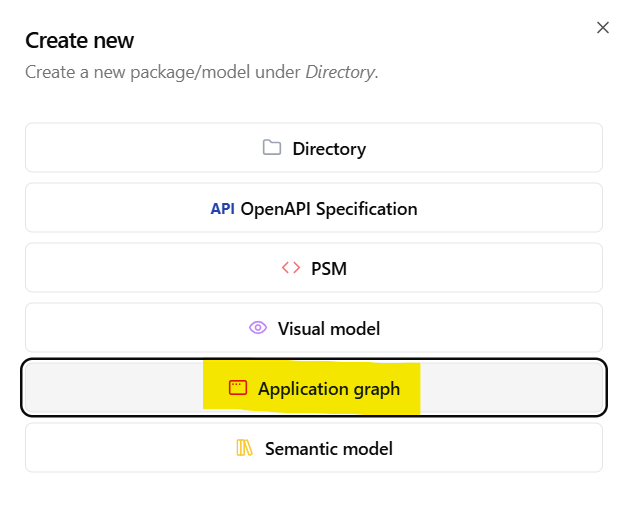Click the red window icon for Application graph
Viewport: 630px width, 517px height.
[x=237, y=388]
